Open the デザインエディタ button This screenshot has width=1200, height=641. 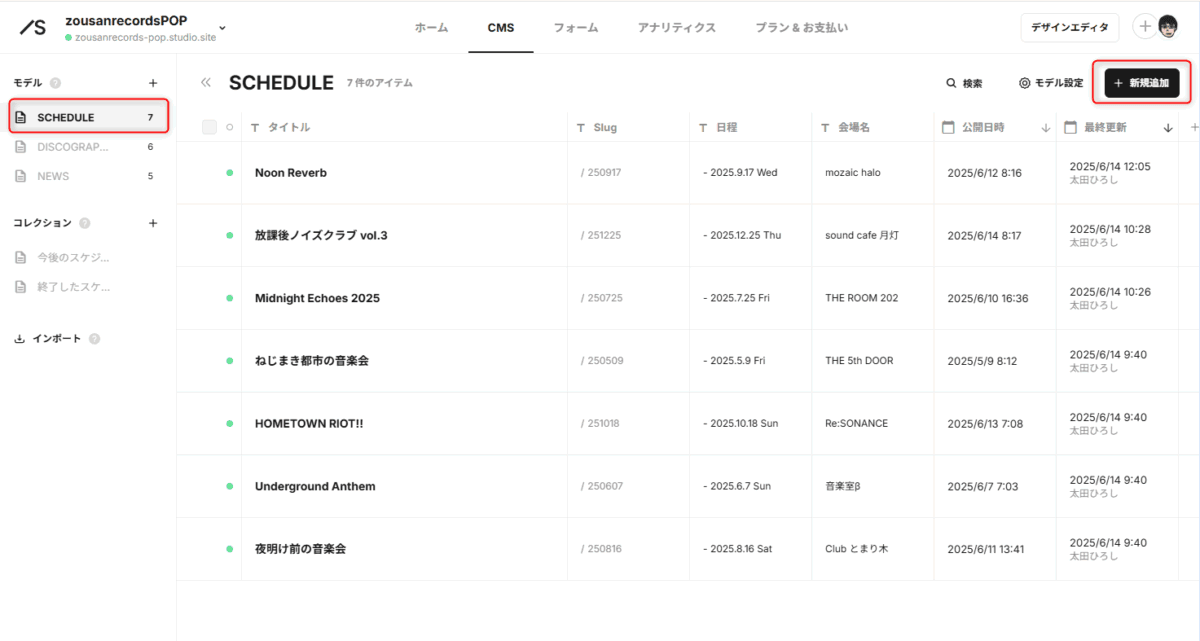(x=1069, y=28)
